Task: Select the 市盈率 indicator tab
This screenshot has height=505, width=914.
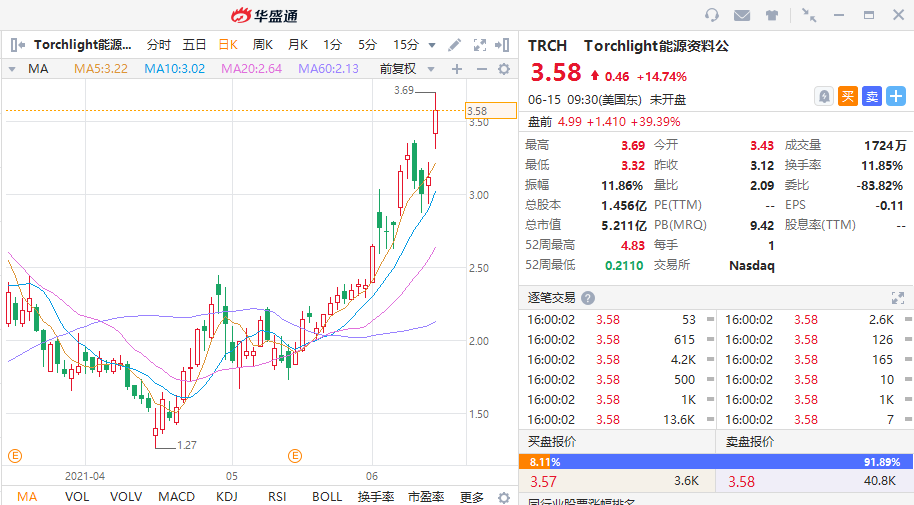Action: tap(426, 497)
